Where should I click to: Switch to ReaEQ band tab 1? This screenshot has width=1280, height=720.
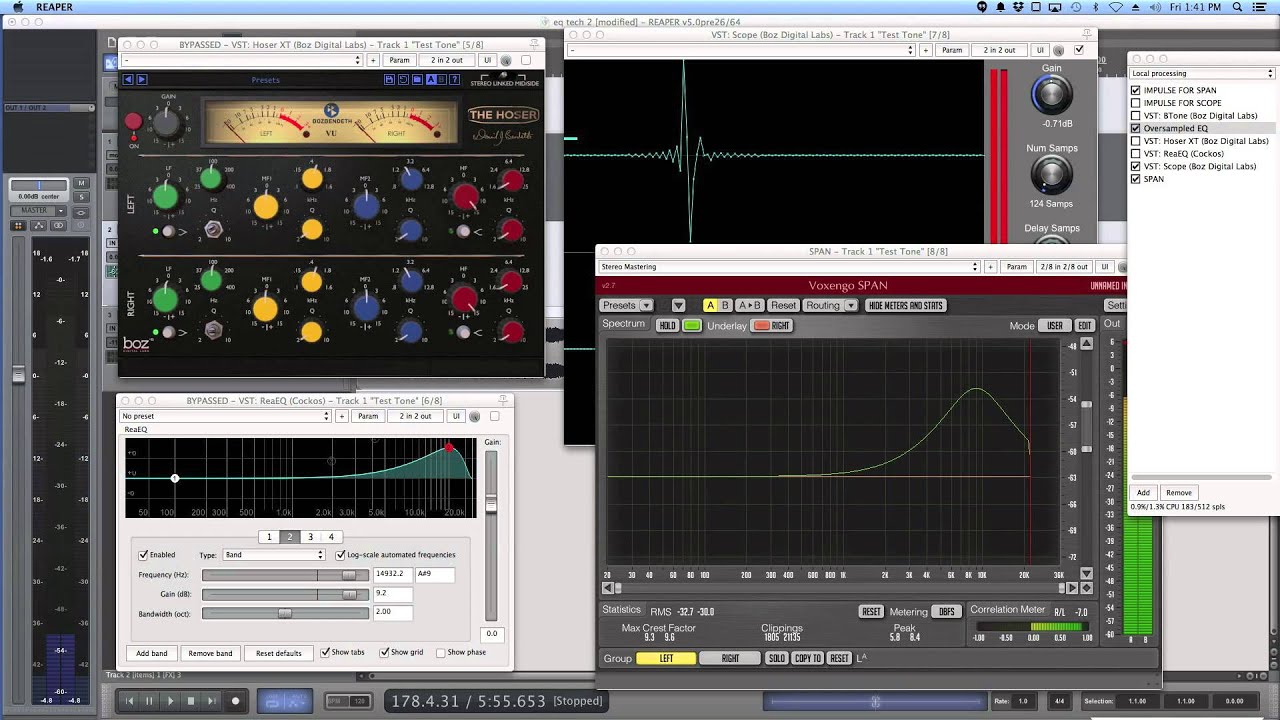coord(269,537)
